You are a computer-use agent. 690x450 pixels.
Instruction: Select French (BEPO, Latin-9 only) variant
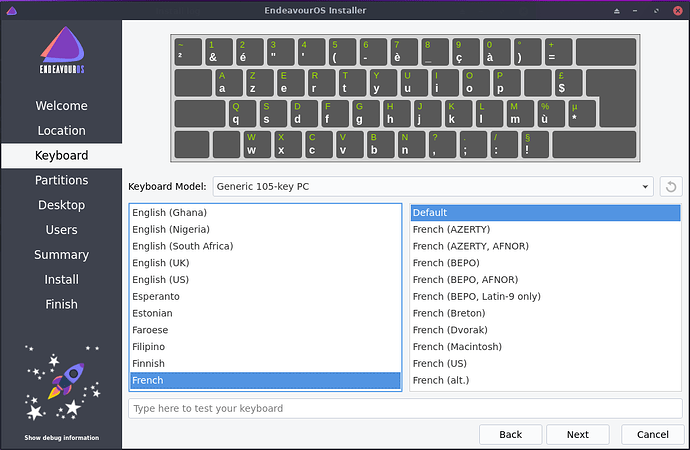click(x=545, y=296)
